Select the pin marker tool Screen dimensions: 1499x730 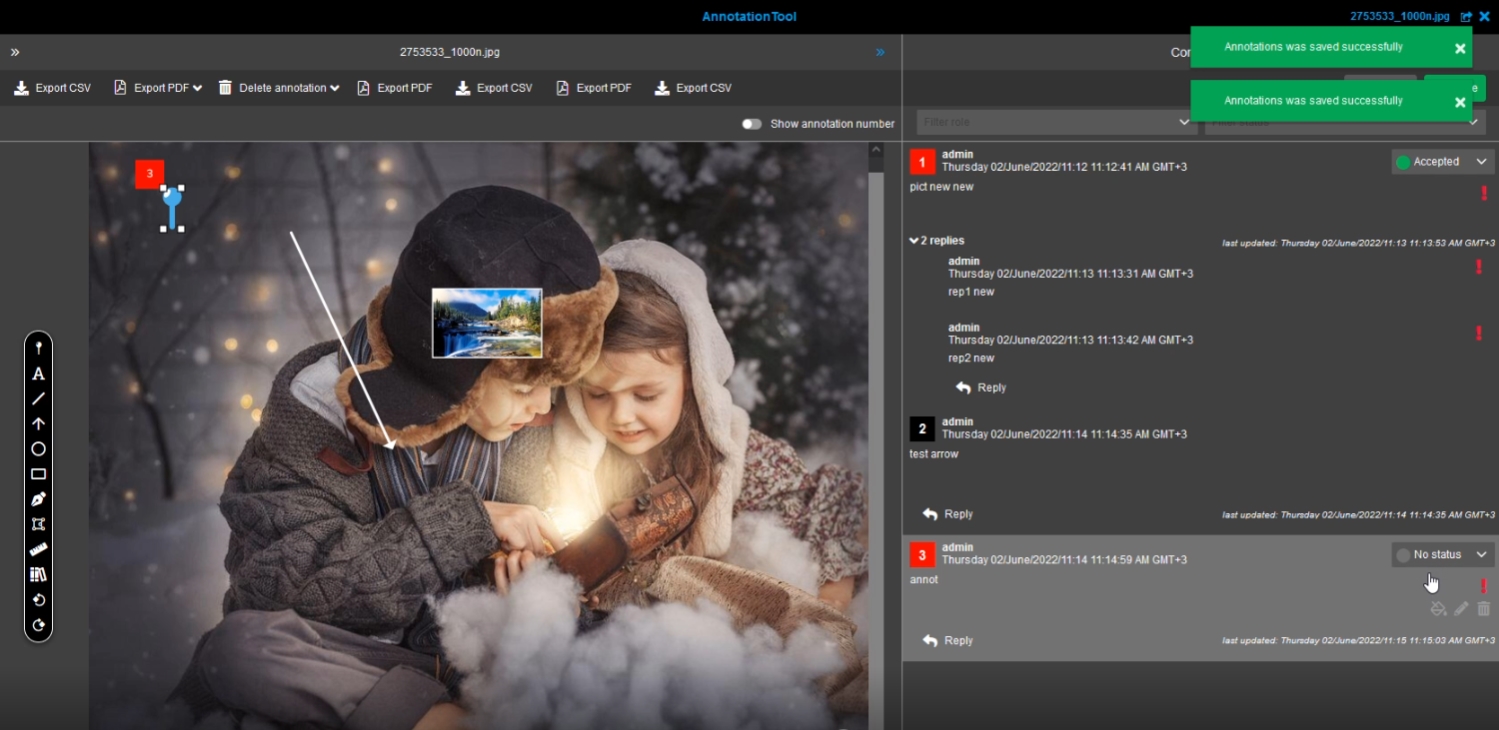(38, 348)
